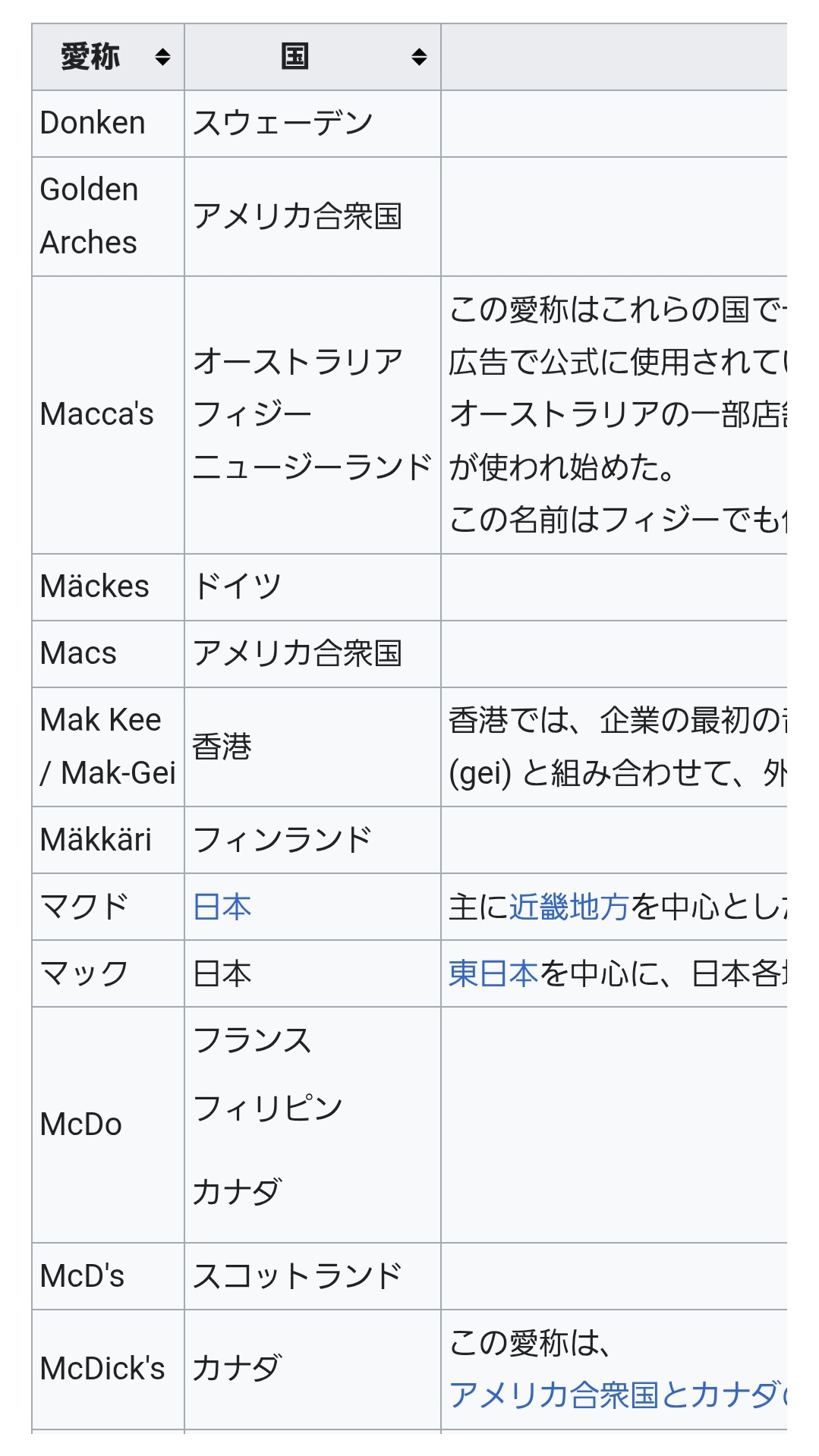This screenshot has width=819, height=1456.
Task: Click the スウェーデン country cell
Action: [282, 123]
